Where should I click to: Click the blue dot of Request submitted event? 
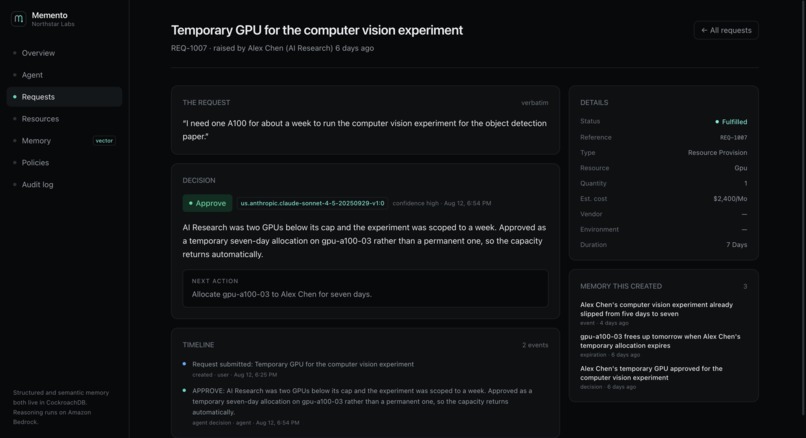tap(185, 364)
